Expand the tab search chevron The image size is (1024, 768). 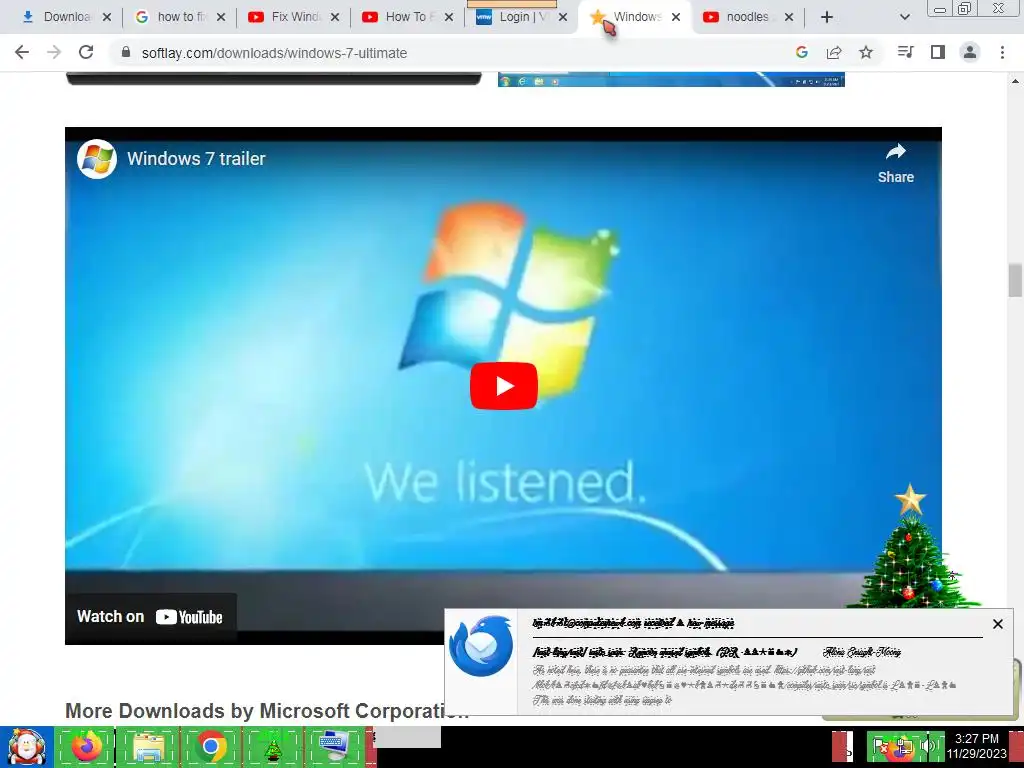[x=904, y=17]
